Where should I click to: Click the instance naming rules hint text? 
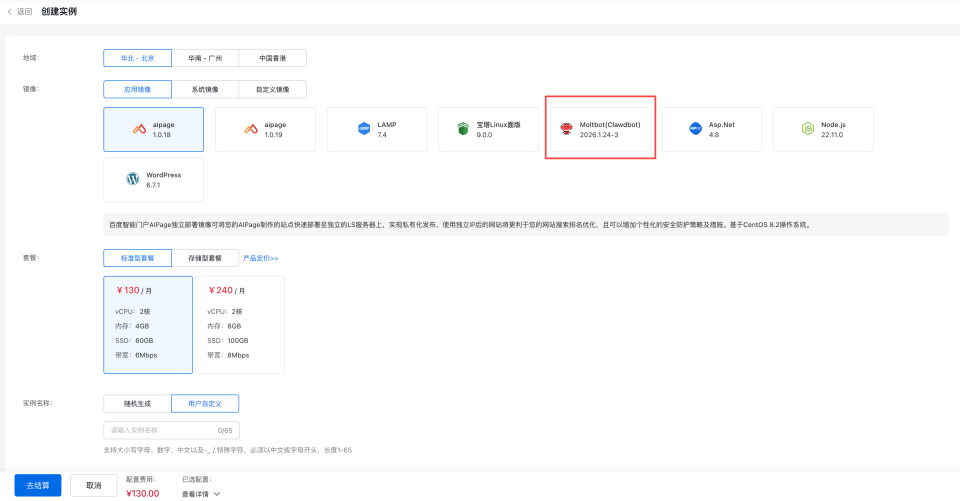tap(228, 450)
